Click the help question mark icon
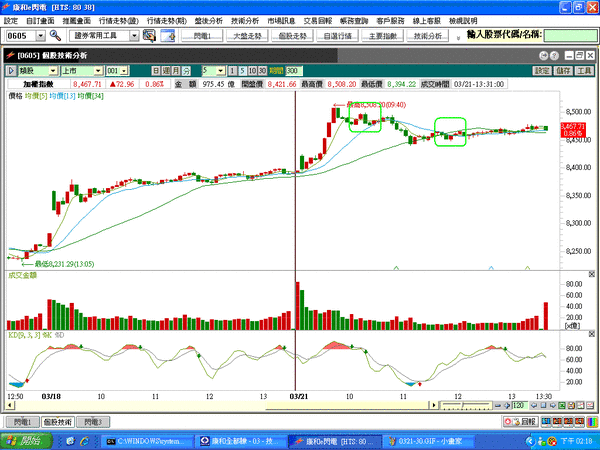Image resolution: width=600 pixels, height=450 pixels. (x=554, y=56)
